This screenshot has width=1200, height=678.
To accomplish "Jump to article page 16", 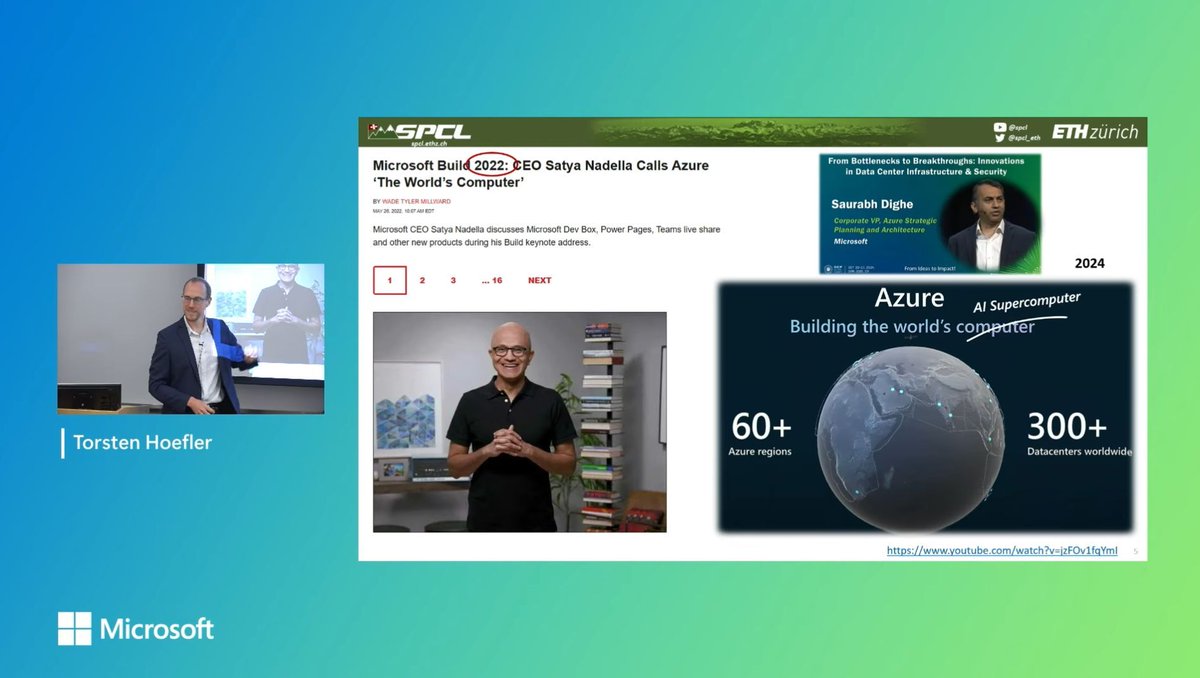I will [491, 280].
